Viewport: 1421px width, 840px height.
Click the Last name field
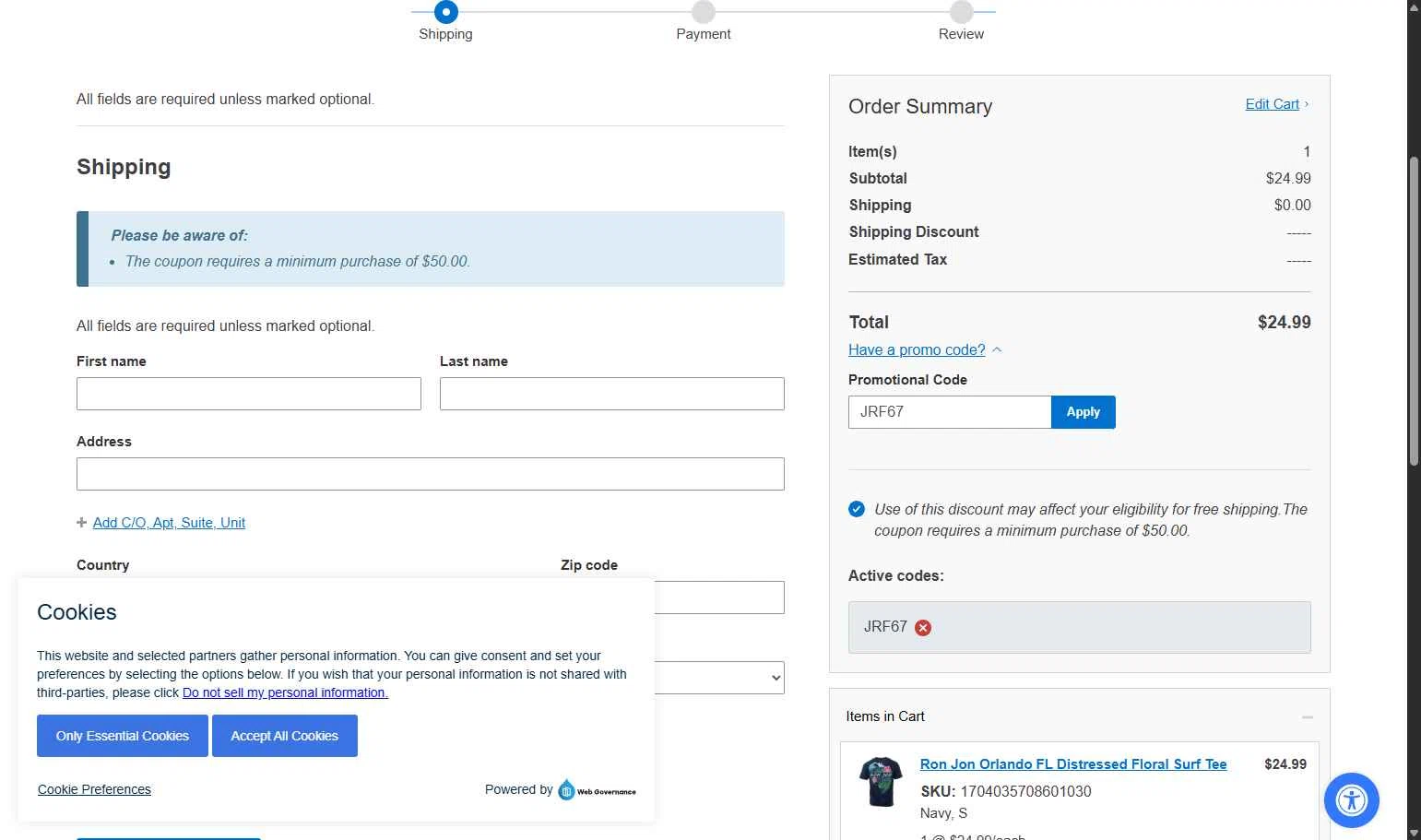click(x=612, y=394)
